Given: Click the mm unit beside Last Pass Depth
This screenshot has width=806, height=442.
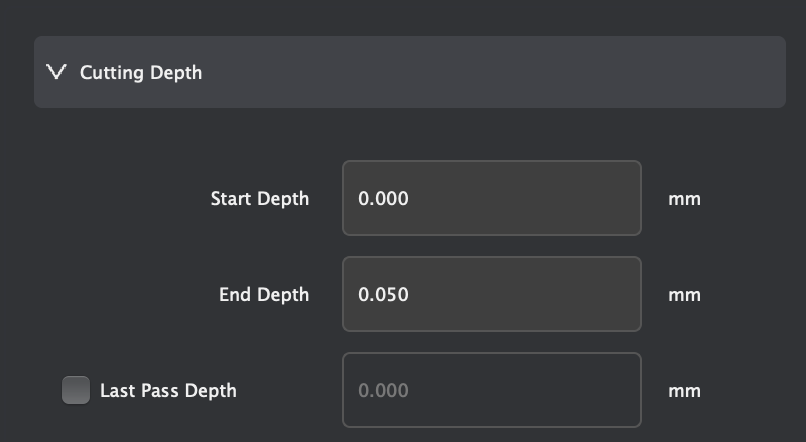Looking at the screenshot, I should [x=684, y=390].
